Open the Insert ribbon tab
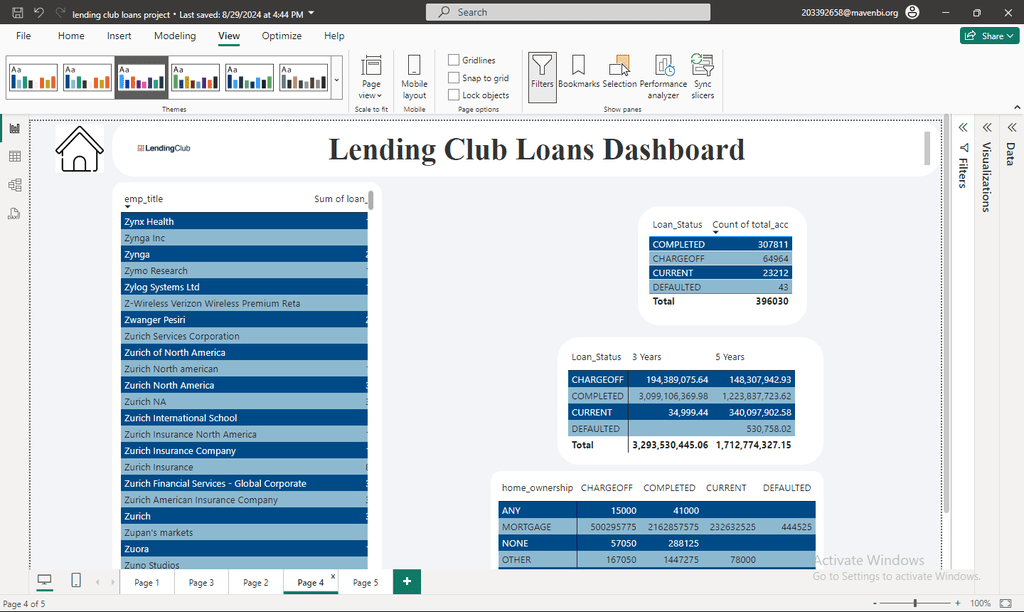 coord(119,36)
